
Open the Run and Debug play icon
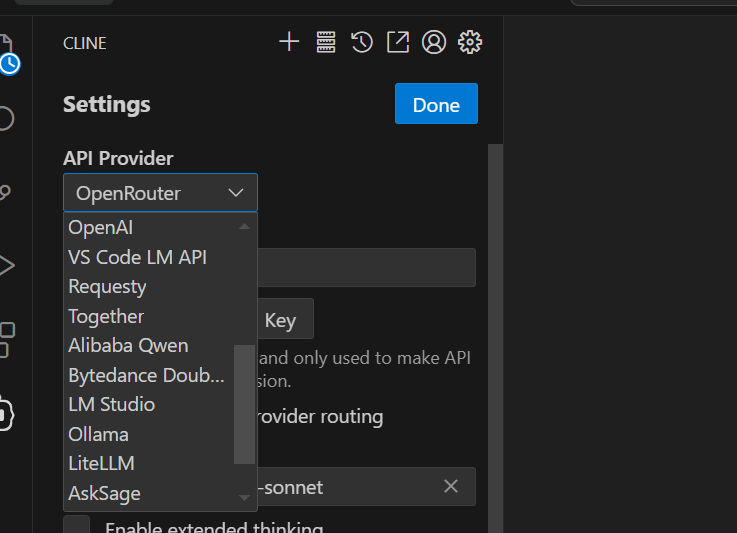7,266
